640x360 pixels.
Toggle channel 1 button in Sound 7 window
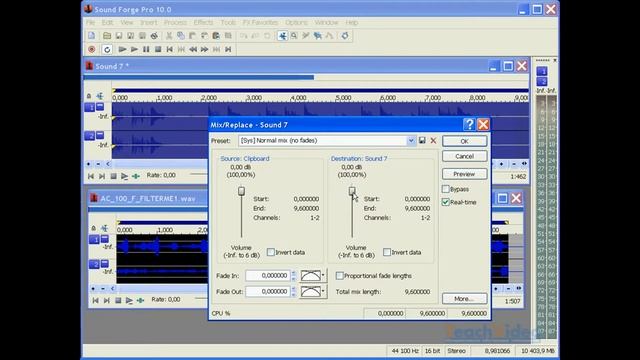[89, 107]
